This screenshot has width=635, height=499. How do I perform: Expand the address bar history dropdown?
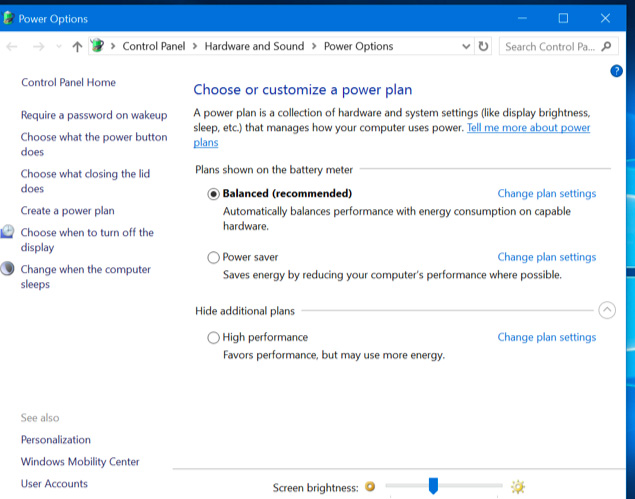(466, 47)
